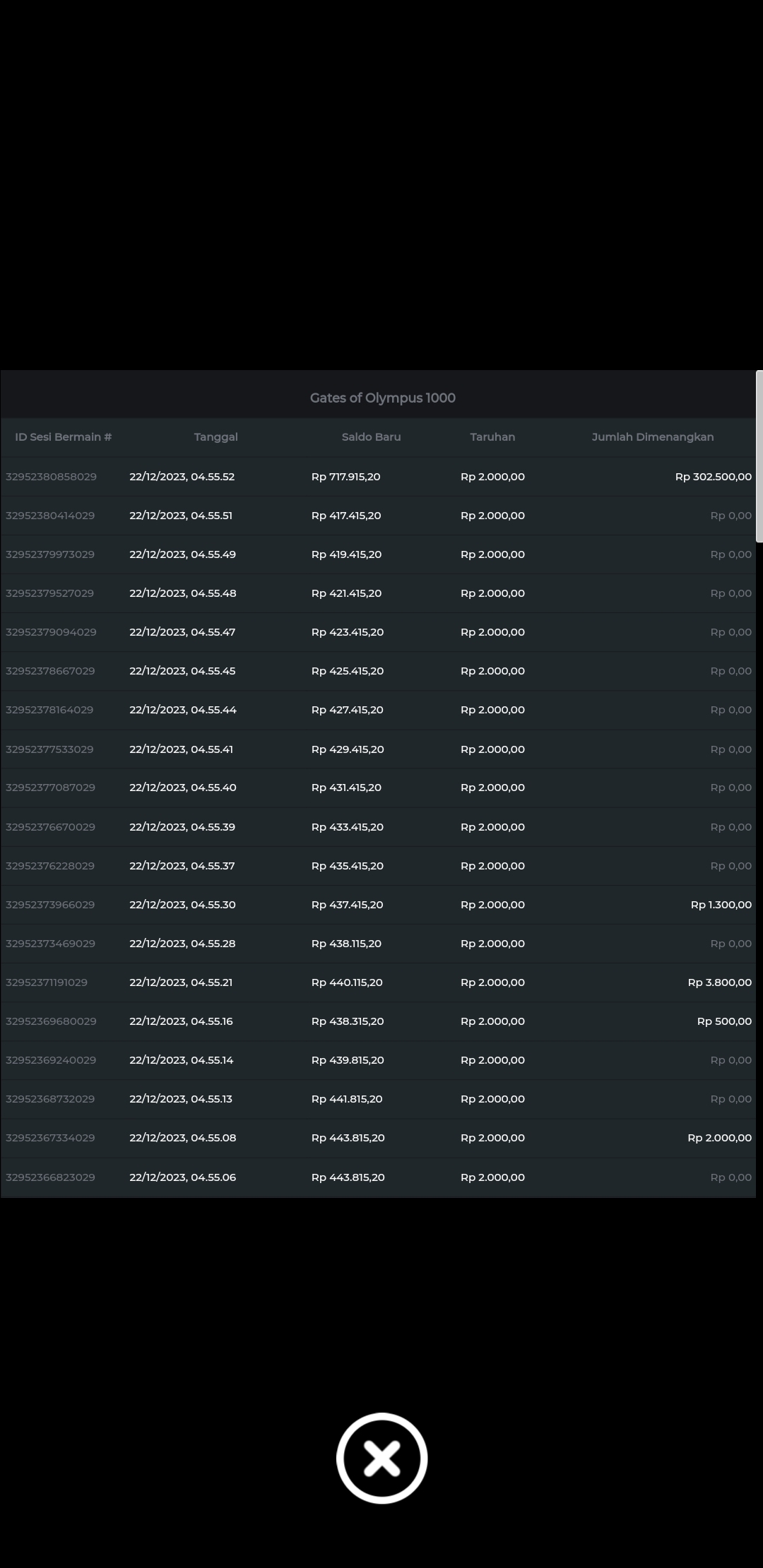This screenshot has width=763, height=1568.
Task: Click the Rp 438.115,20 balance
Action: click(346, 944)
